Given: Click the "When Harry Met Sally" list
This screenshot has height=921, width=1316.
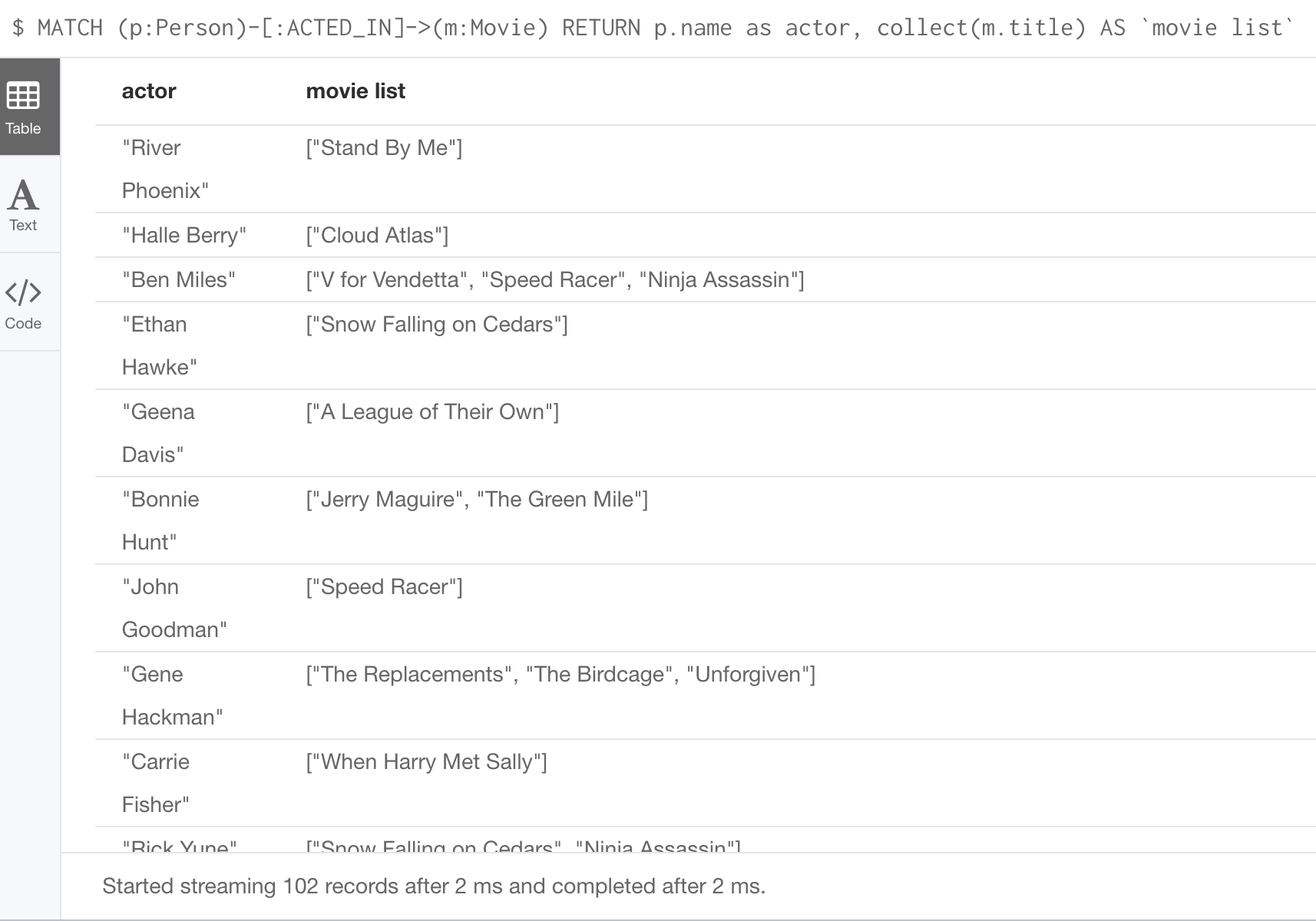Looking at the screenshot, I should pyautogui.click(x=426, y=761).
